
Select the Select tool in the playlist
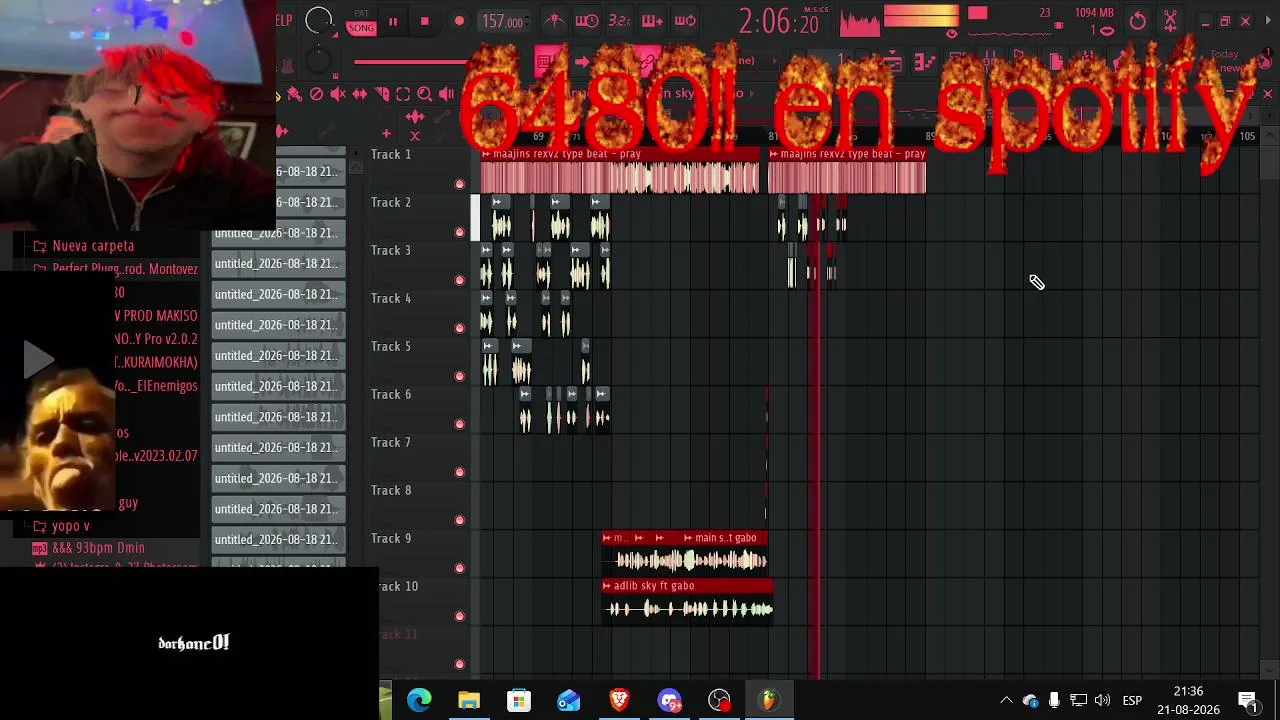403,94
